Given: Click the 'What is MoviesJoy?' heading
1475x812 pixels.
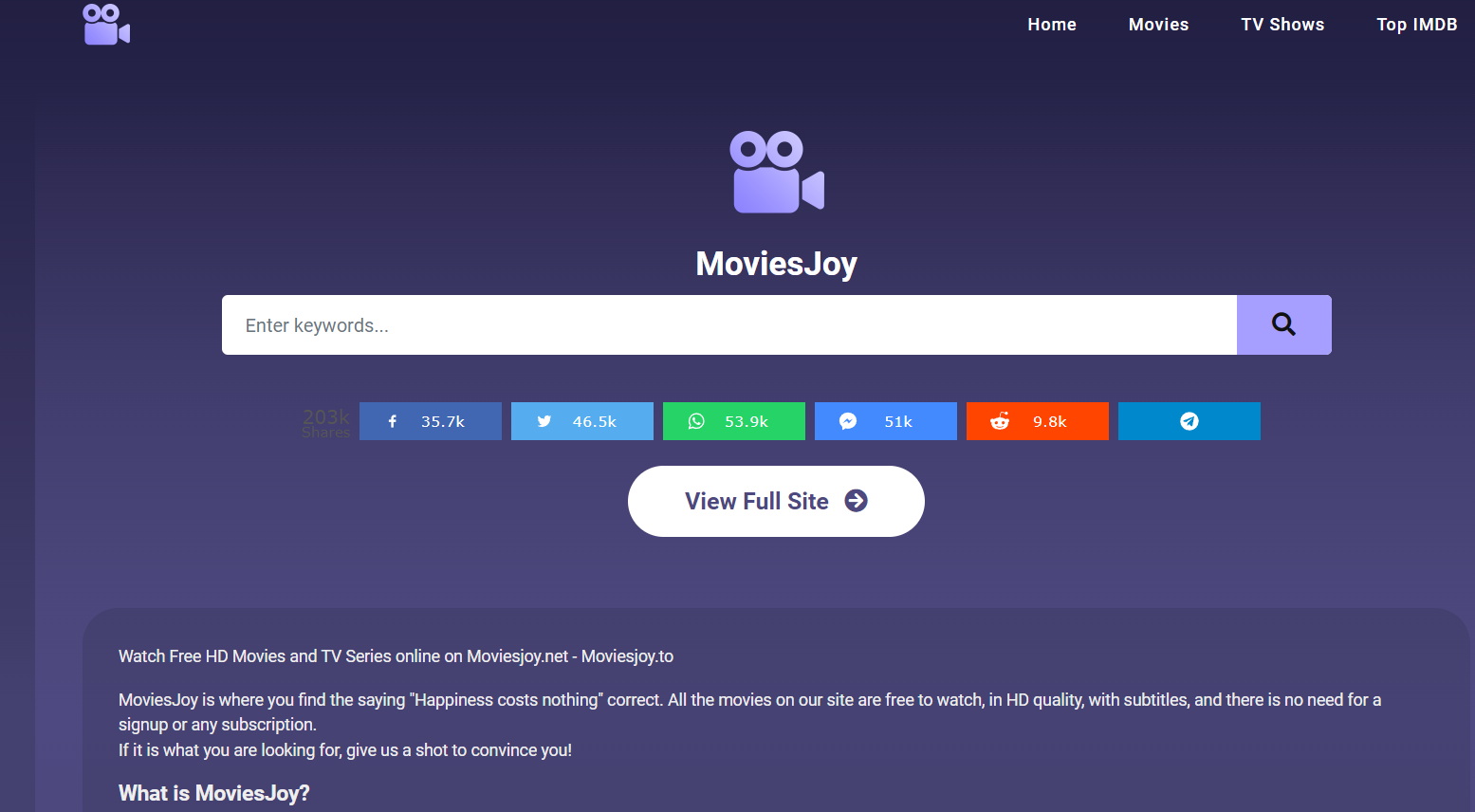Looking at the screenshot, I should tap(214, 793).
